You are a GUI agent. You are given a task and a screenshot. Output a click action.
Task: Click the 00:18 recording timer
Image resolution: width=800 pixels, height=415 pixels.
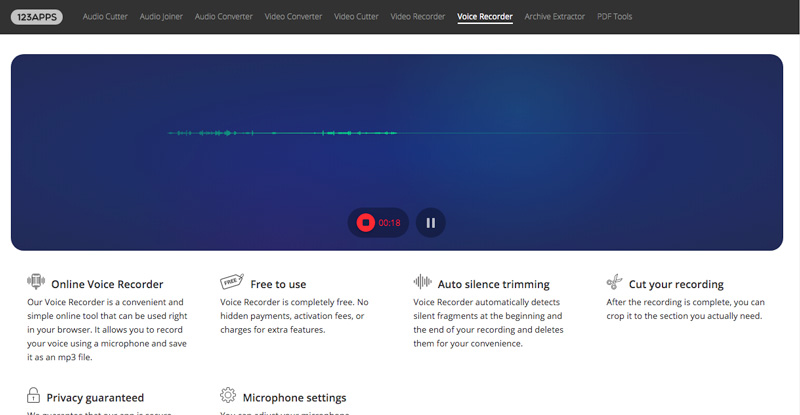(389, 223)
